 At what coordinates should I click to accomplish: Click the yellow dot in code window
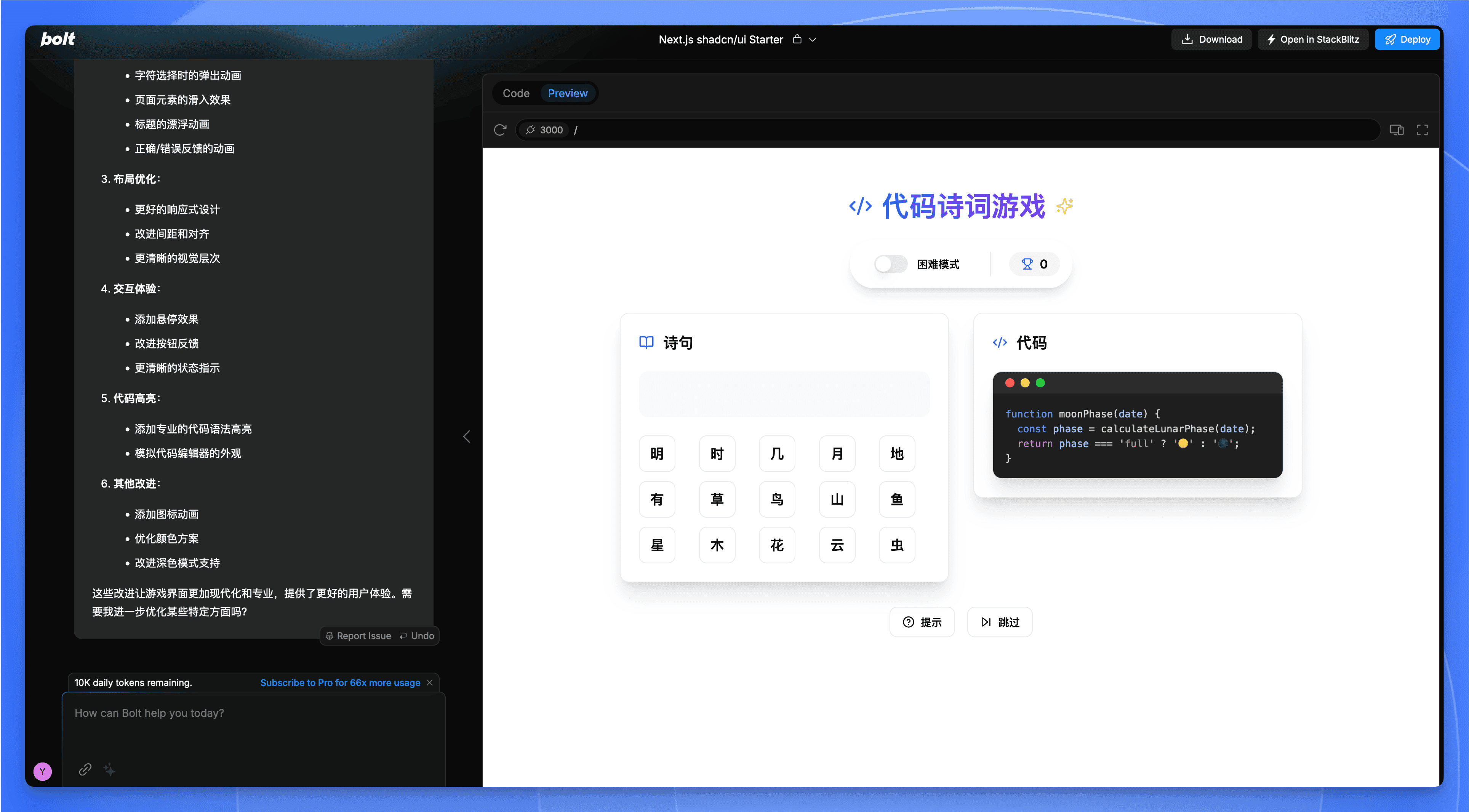point(1025,383)
